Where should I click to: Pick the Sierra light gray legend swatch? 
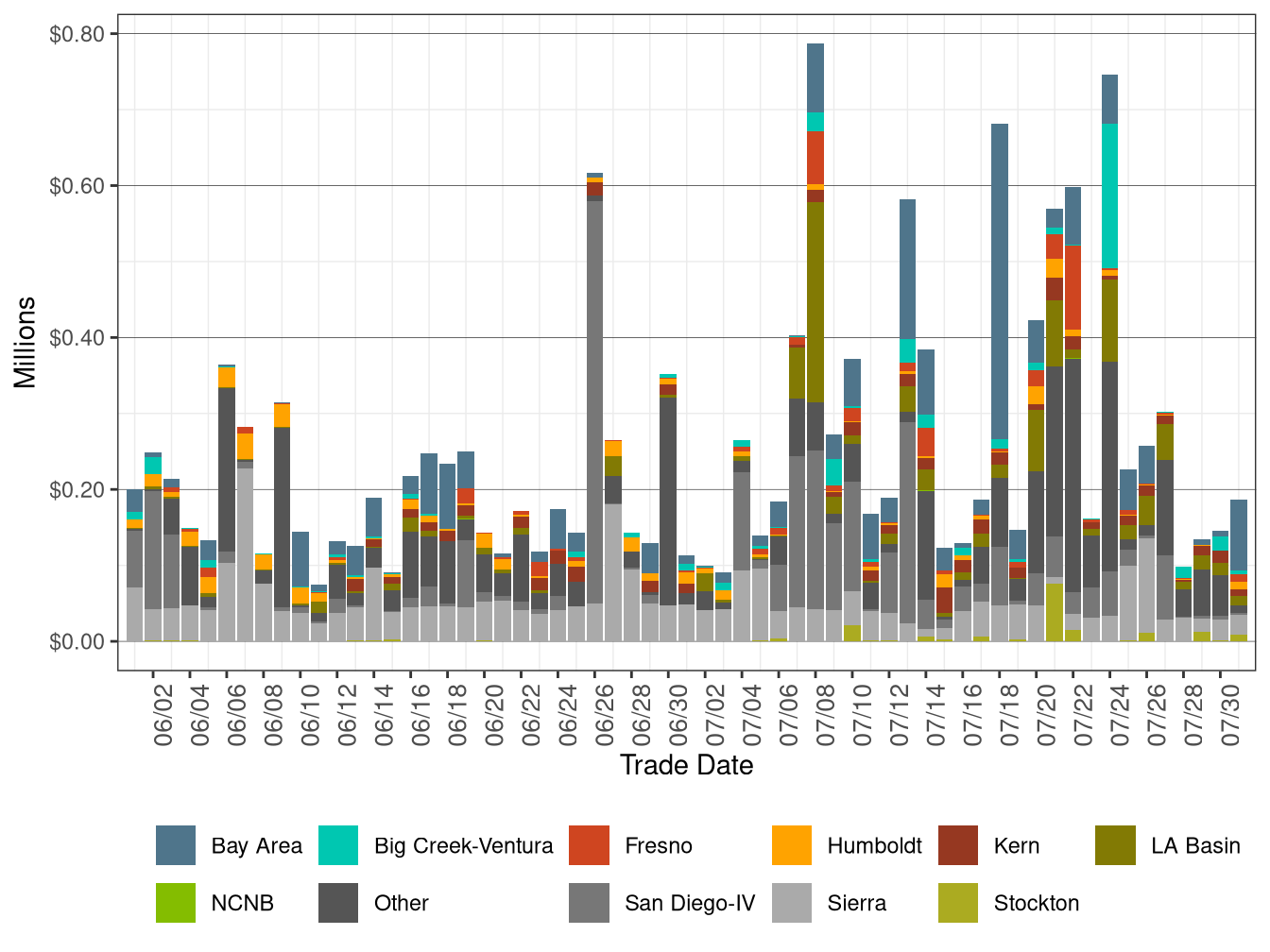(x=792, y=903)
